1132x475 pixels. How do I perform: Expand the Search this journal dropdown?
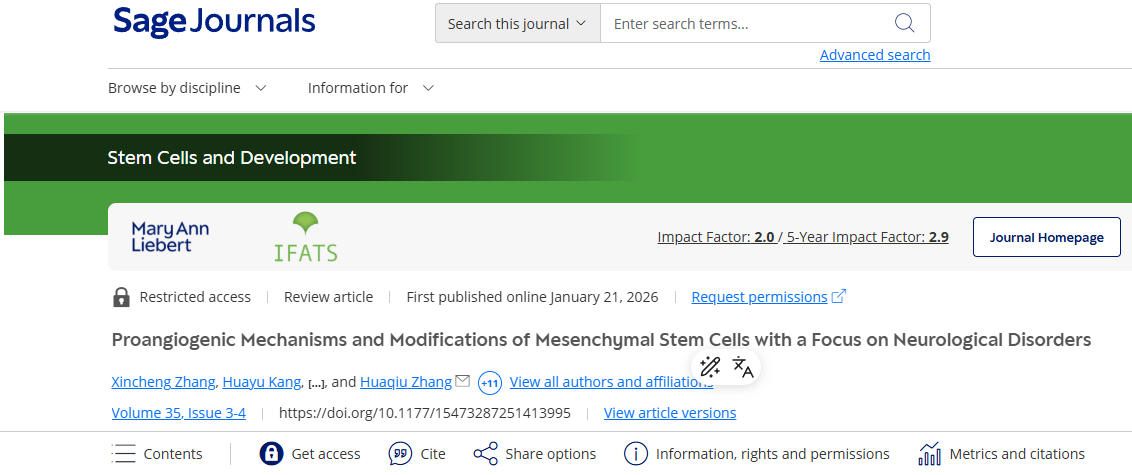click(517, 24)
